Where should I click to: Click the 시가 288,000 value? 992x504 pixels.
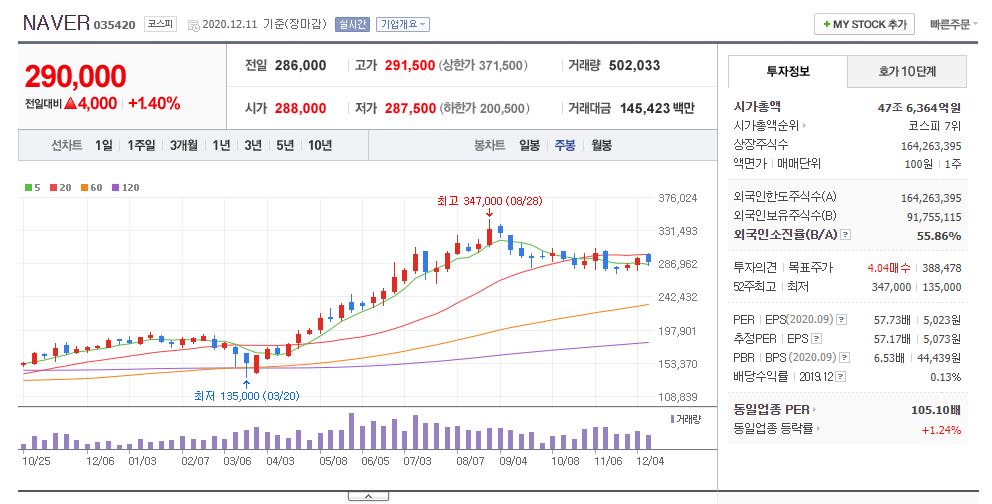(x=301, y=108)
